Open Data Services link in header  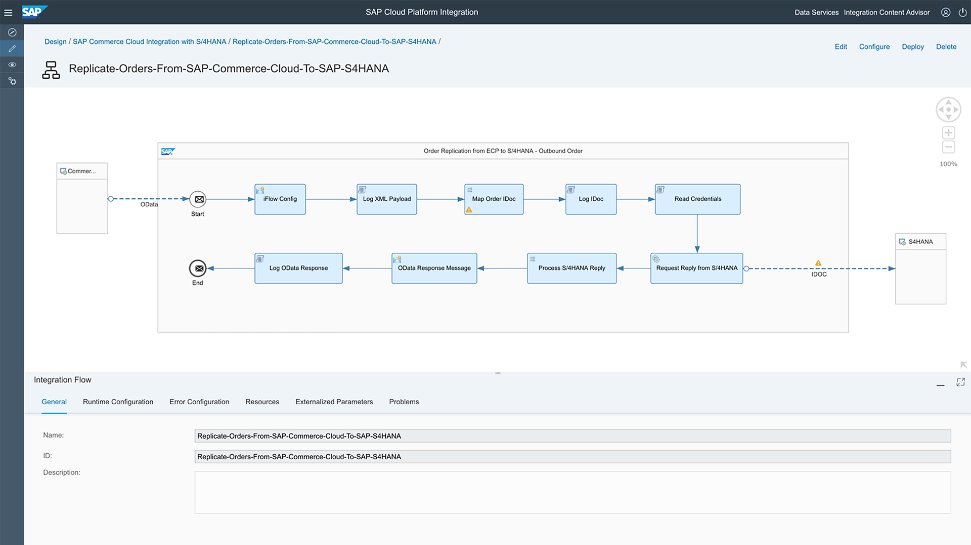[816, 12]
